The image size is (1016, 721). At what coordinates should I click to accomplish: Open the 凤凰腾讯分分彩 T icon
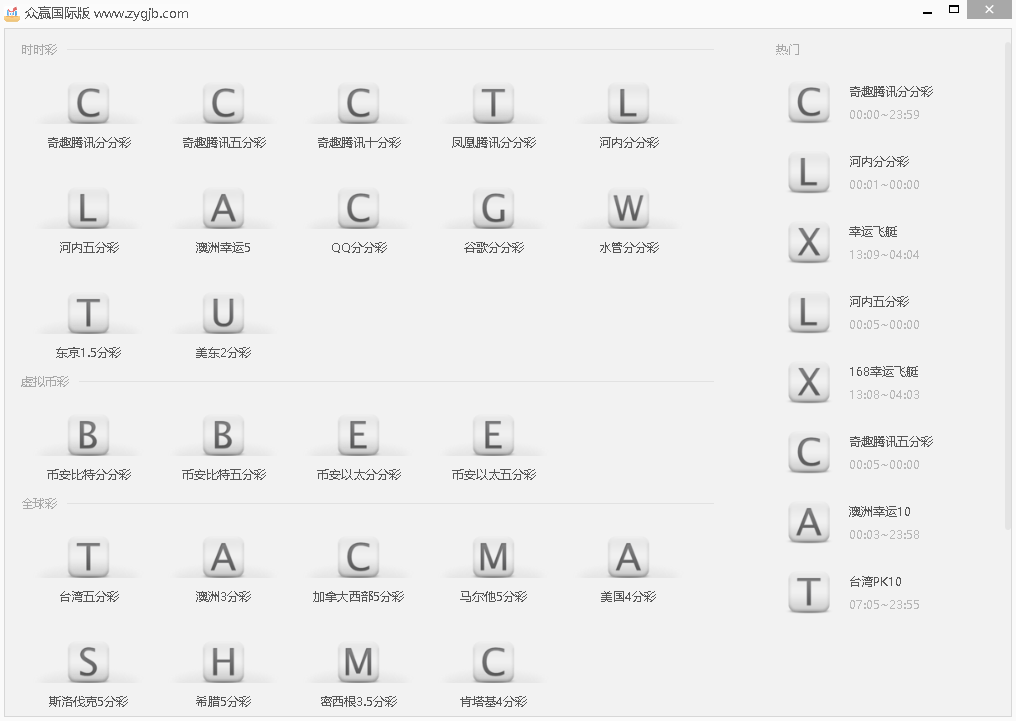click(x=493, y=104)
